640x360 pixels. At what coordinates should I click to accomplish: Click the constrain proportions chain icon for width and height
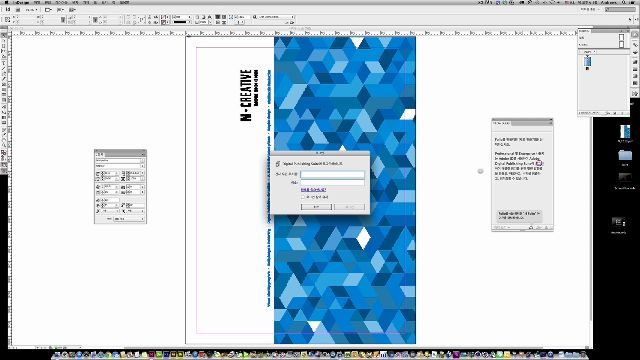(x=63, y=19)
